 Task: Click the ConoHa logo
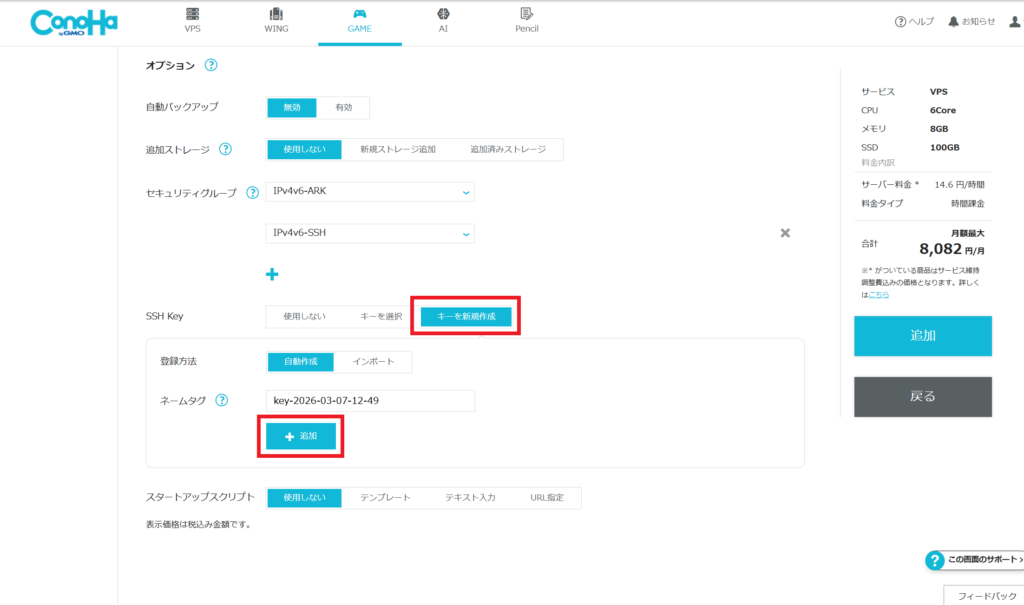74,23
